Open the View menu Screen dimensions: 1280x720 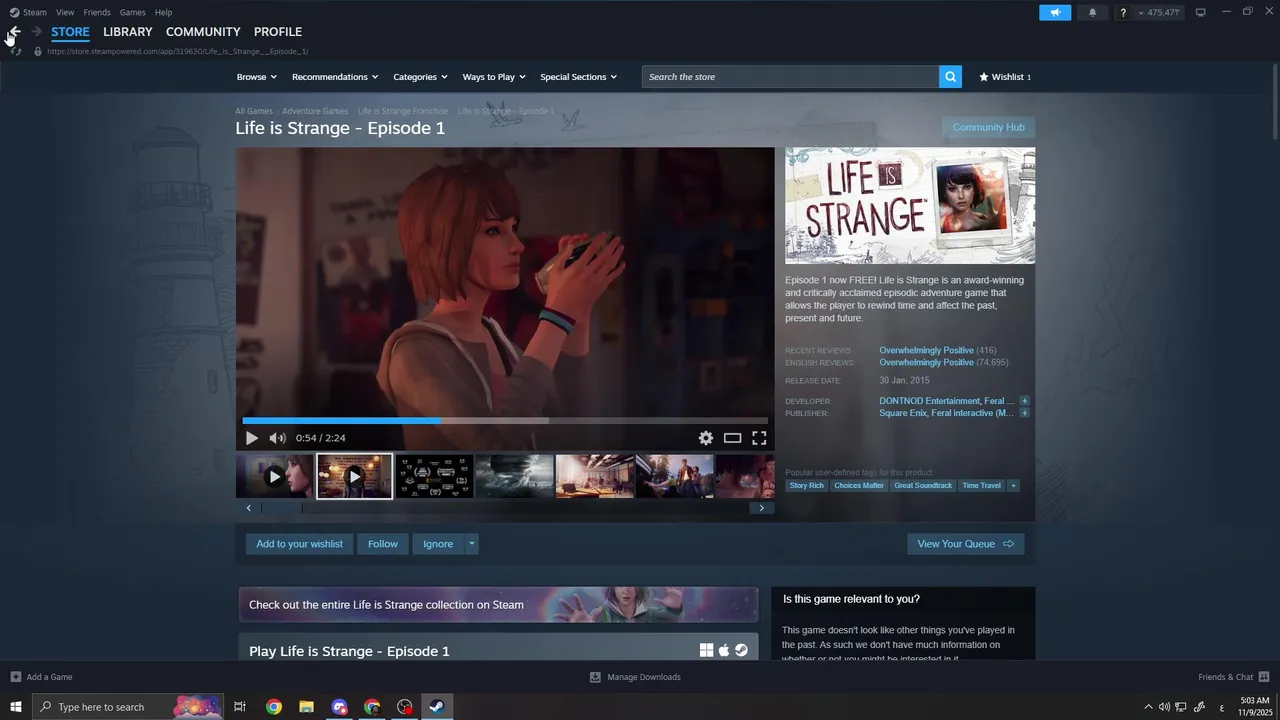65,12
